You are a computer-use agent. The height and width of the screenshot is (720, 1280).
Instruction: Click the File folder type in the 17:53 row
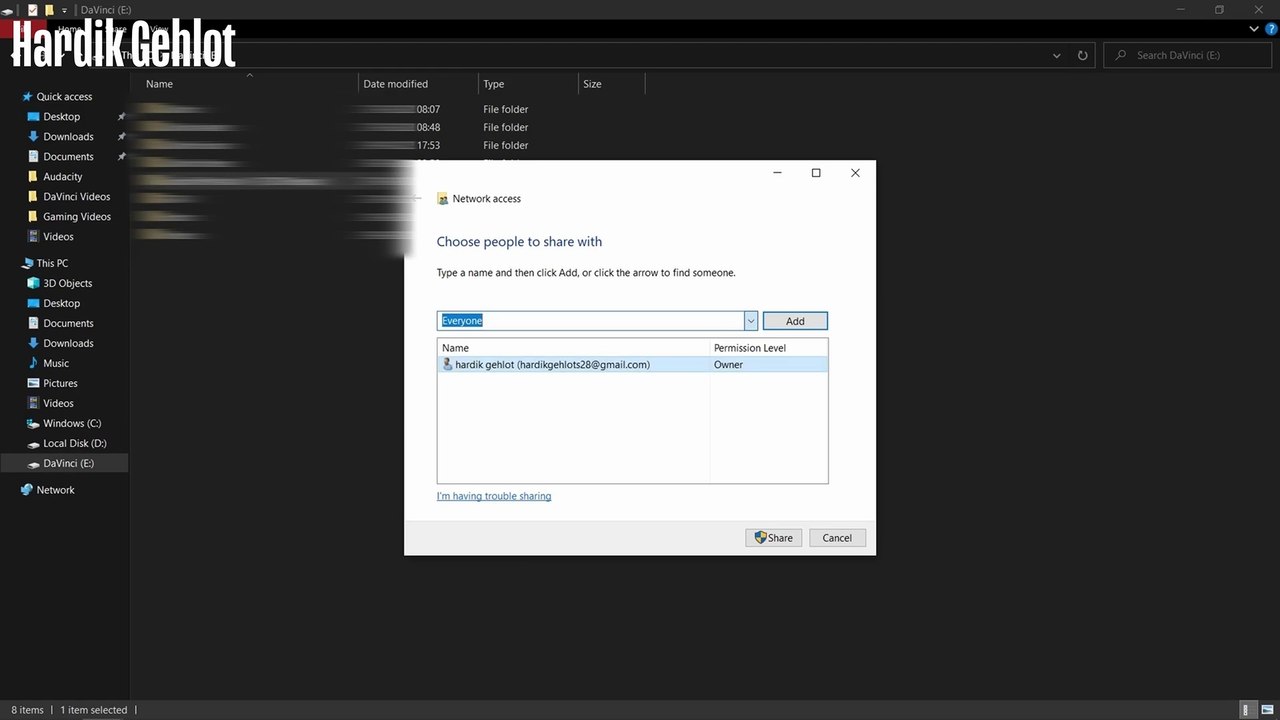[506, 145]
